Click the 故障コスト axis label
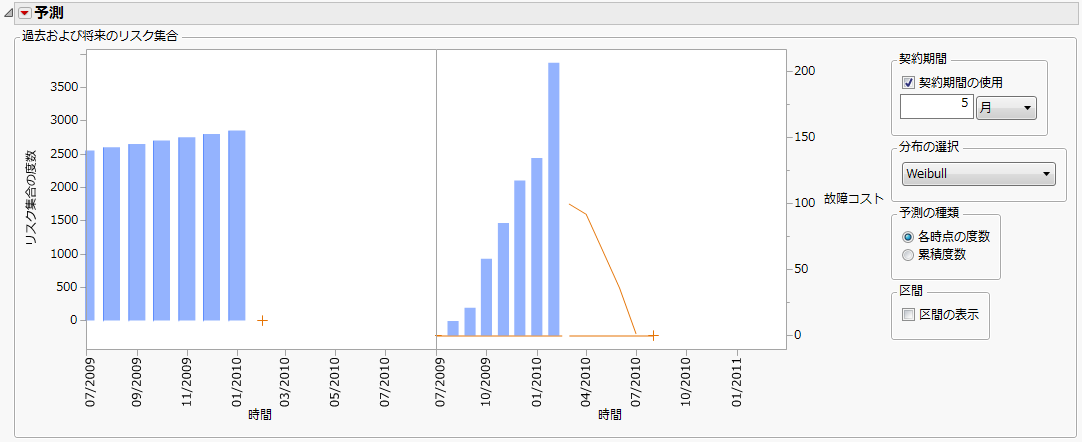The height and width of the screenshot is (442, 1082). tap(853, 199)
